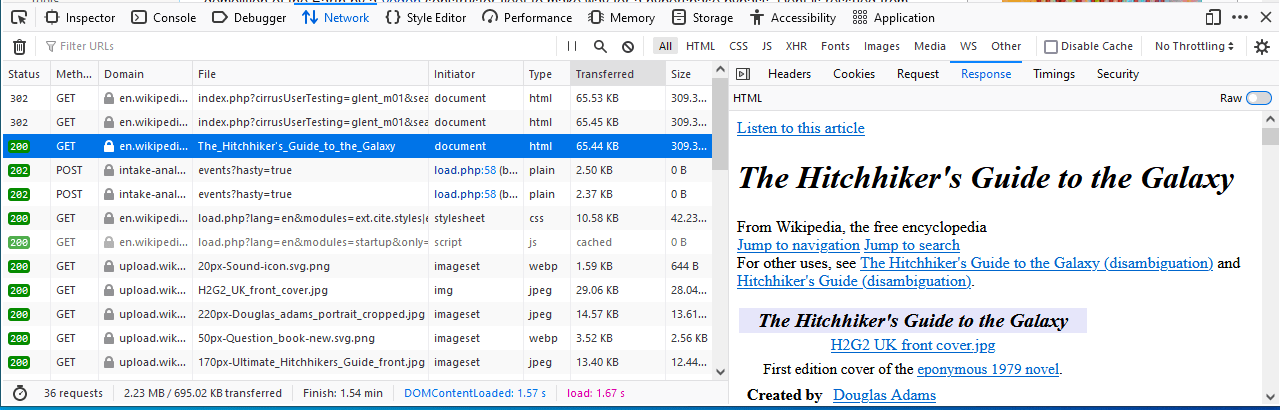Filter requests by HTML
1280x410 pixels.
(700, 46)
